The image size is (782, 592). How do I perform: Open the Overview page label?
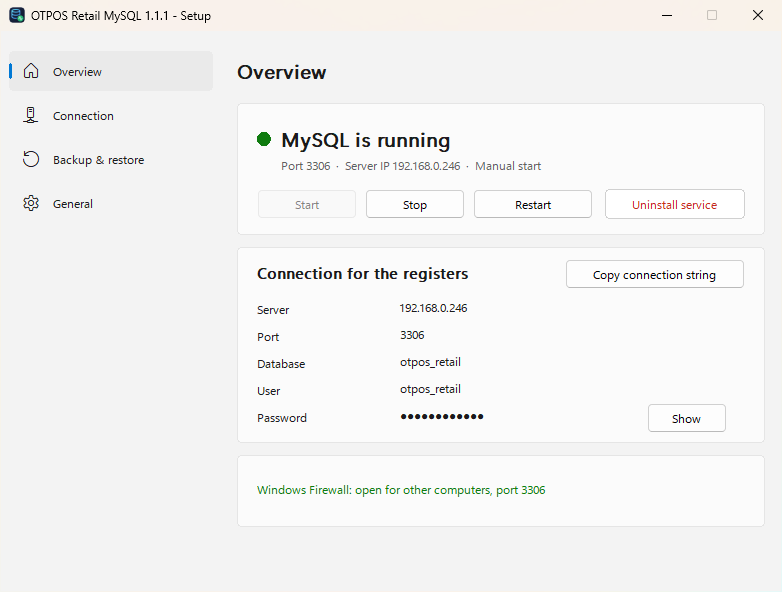point(77,72)
